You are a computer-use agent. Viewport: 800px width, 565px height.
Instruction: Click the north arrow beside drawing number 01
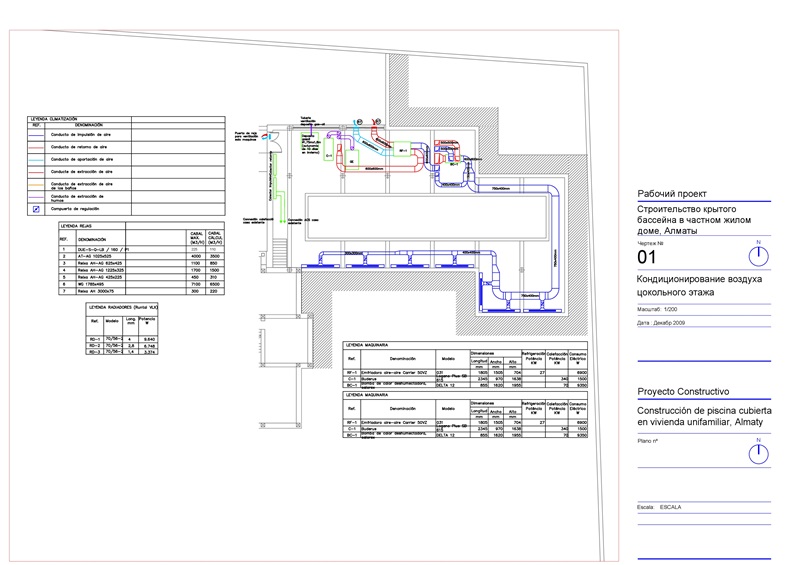tap(759, 254)
